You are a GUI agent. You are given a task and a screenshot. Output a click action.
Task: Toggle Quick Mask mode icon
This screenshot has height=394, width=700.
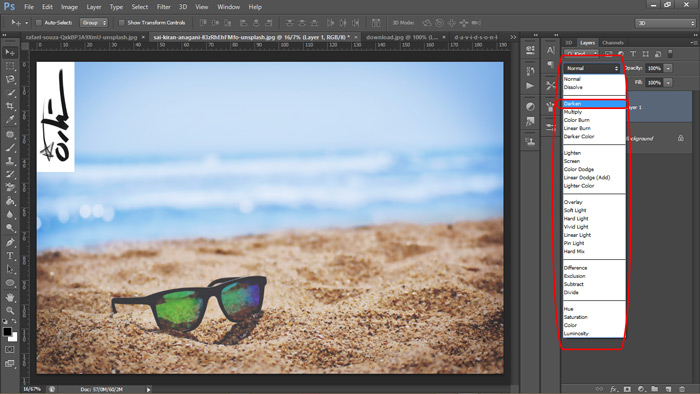pyautogui.click(x=9, y=349)
